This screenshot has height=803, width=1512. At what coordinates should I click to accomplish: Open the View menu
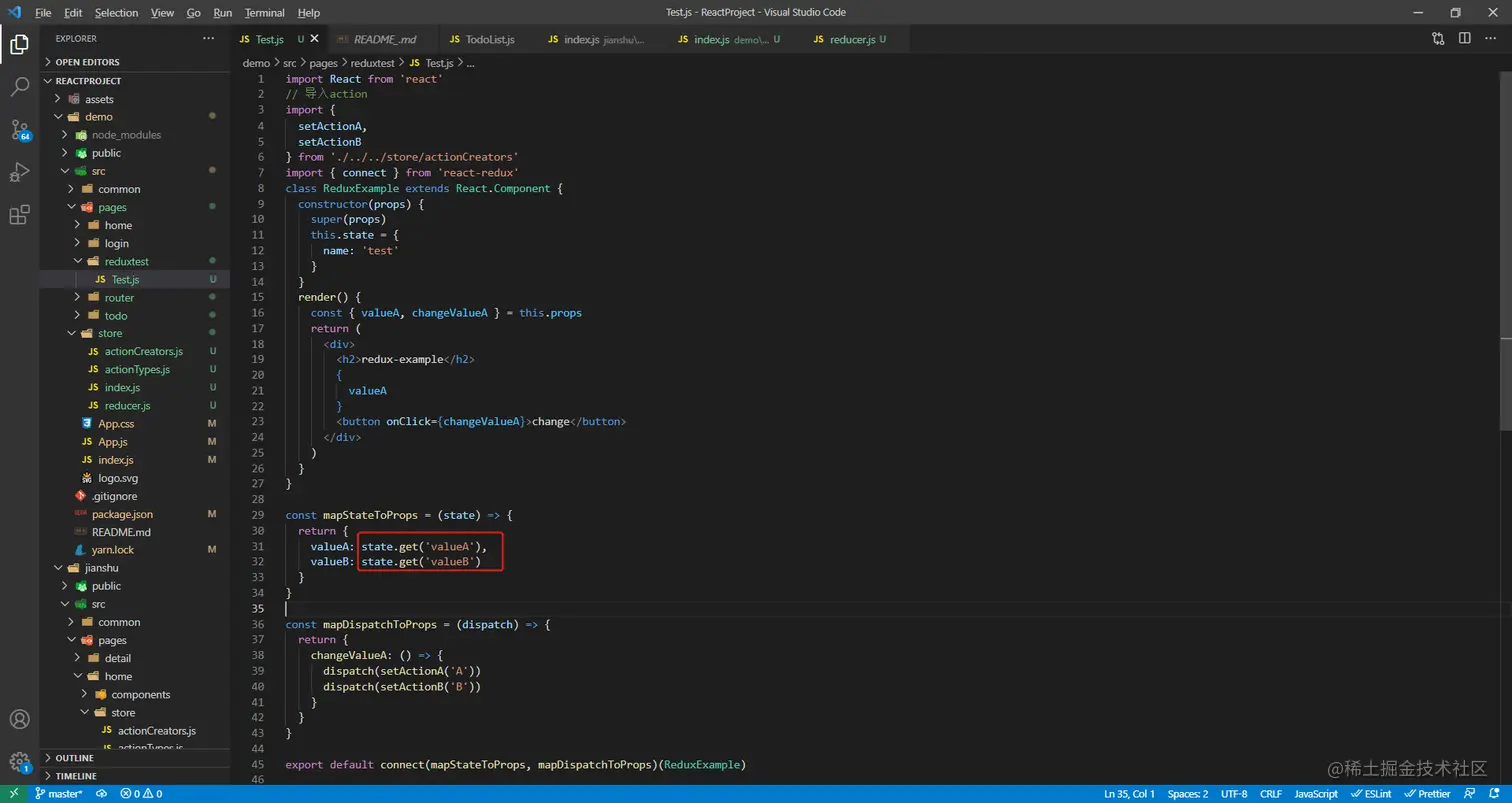[x=162, y=13]
